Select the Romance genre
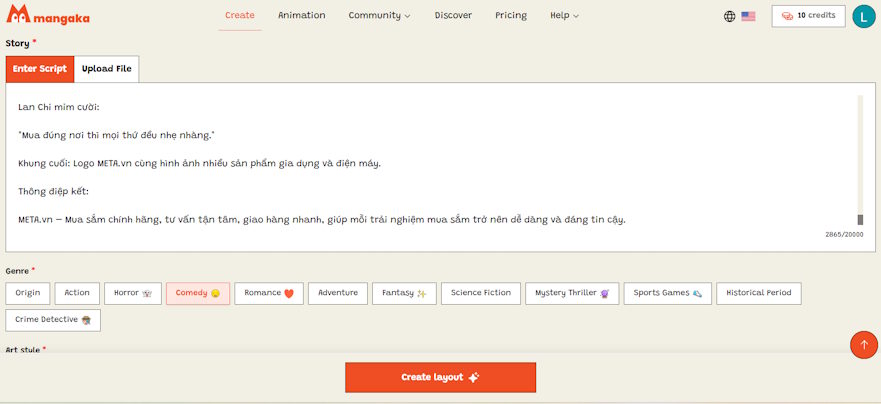Screen dimensions: 881x404 coord(269,293)
